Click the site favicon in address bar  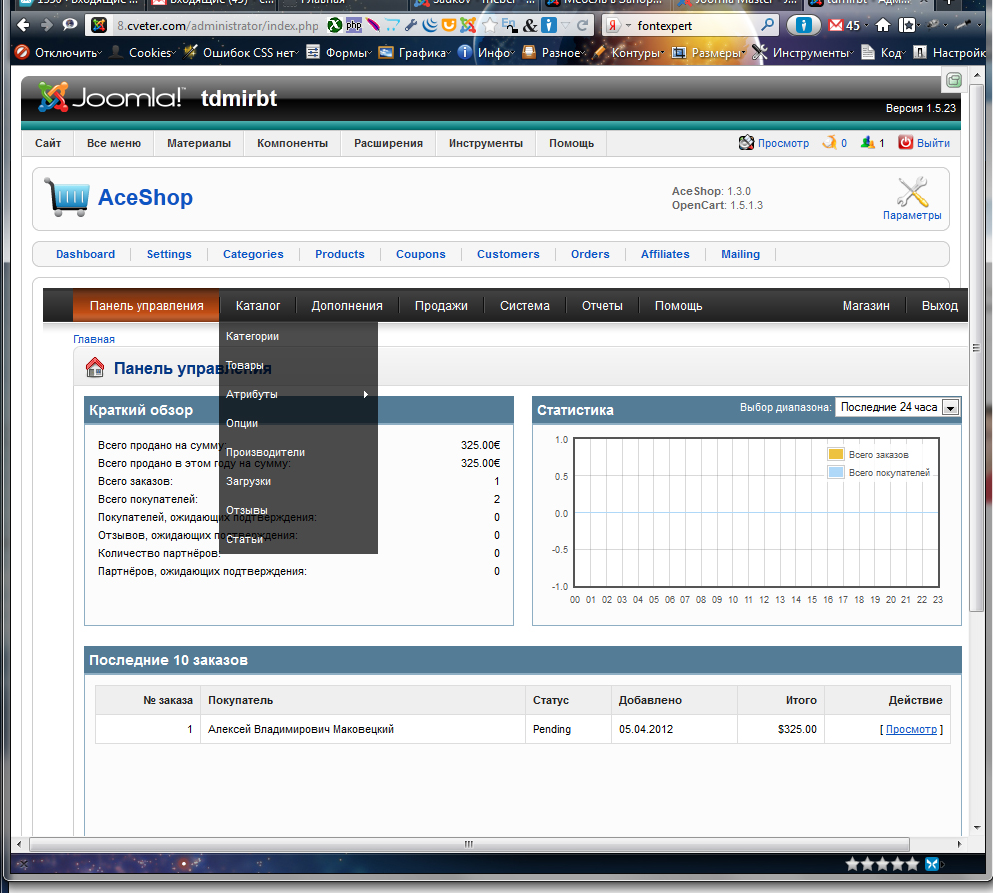click(99, 25)
